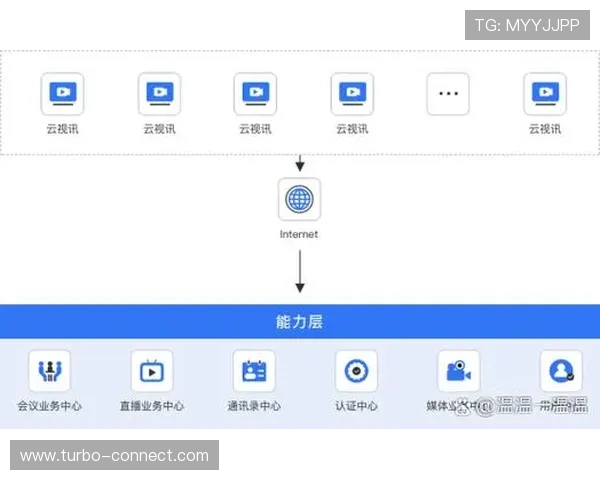Select the 会议业务中心 label
Viewport: 600px width, 480px height.
point(50,406)
